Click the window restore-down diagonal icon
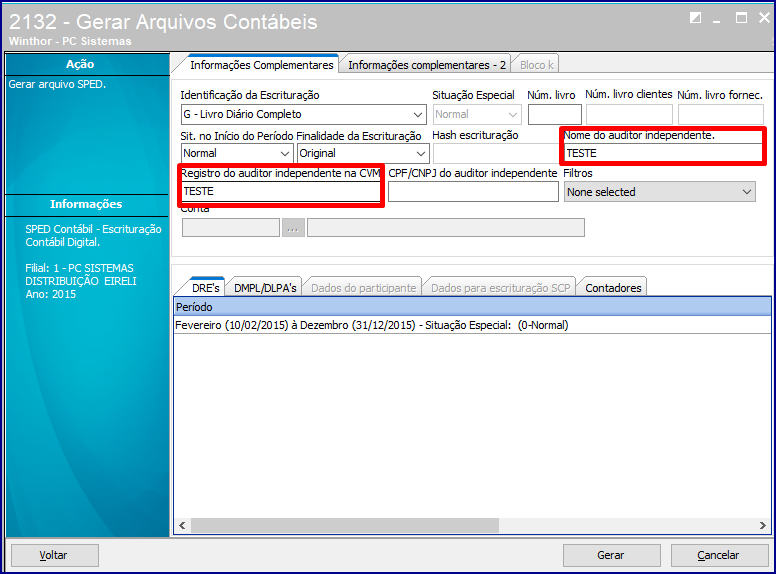 click(695, 18)
